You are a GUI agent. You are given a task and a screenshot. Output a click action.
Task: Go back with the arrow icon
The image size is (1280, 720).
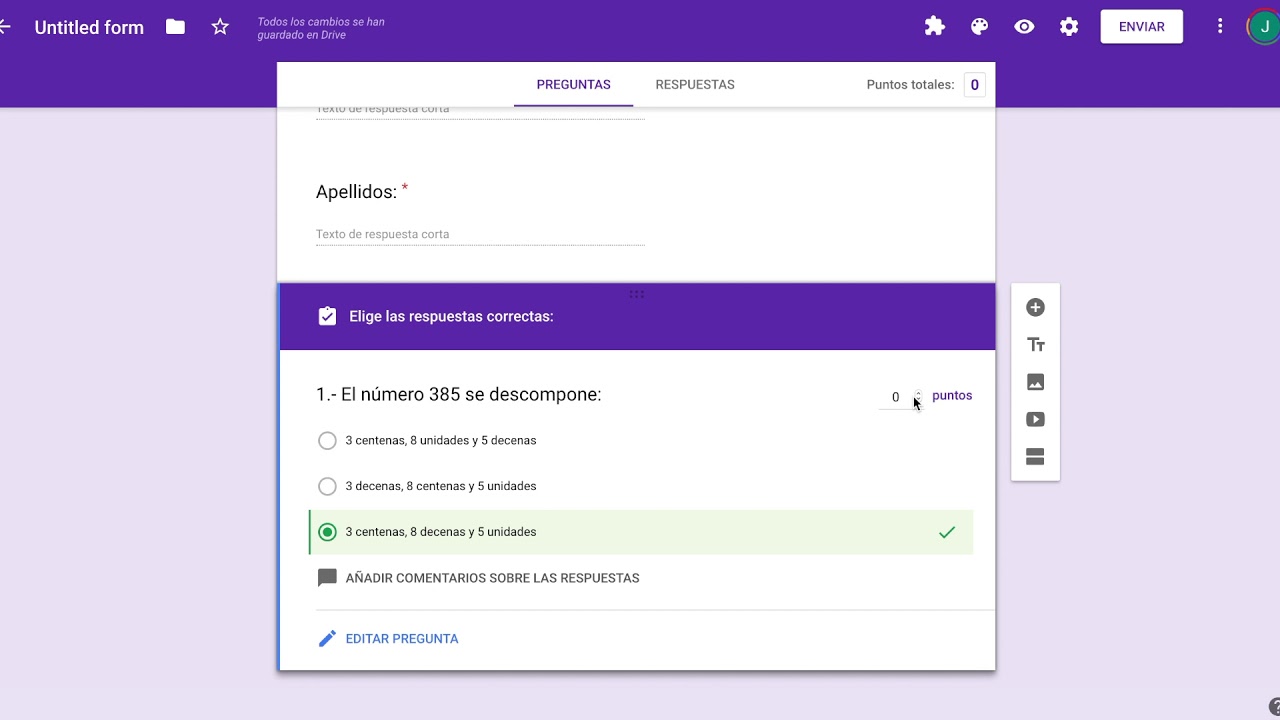tap(4, 27)
